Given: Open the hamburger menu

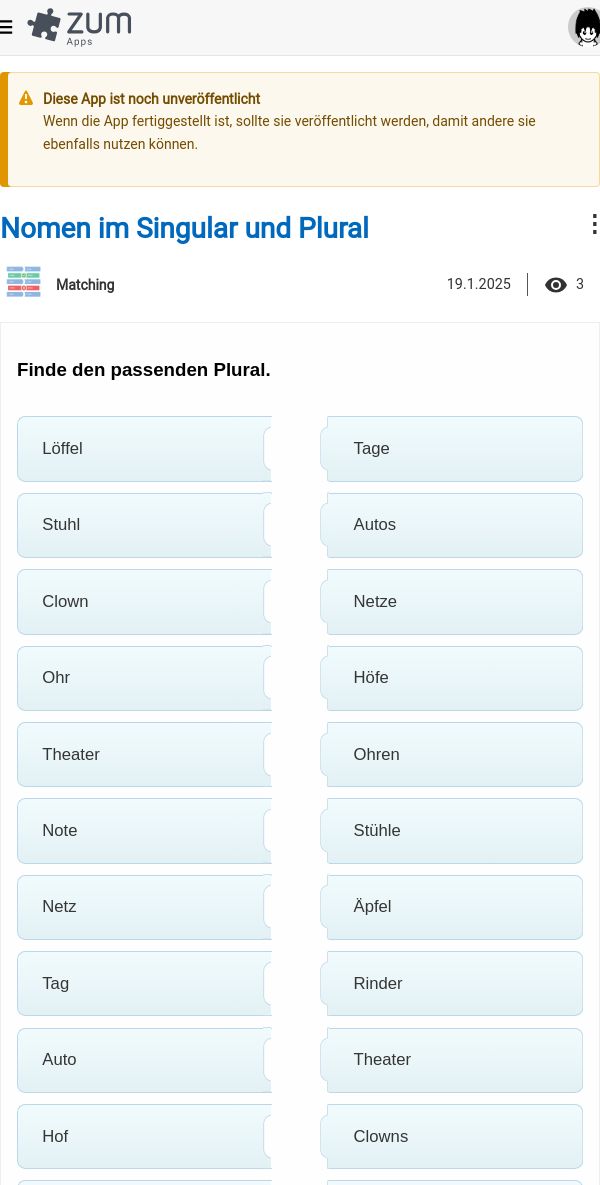Looking at the screenshot, I should [6, 28].
